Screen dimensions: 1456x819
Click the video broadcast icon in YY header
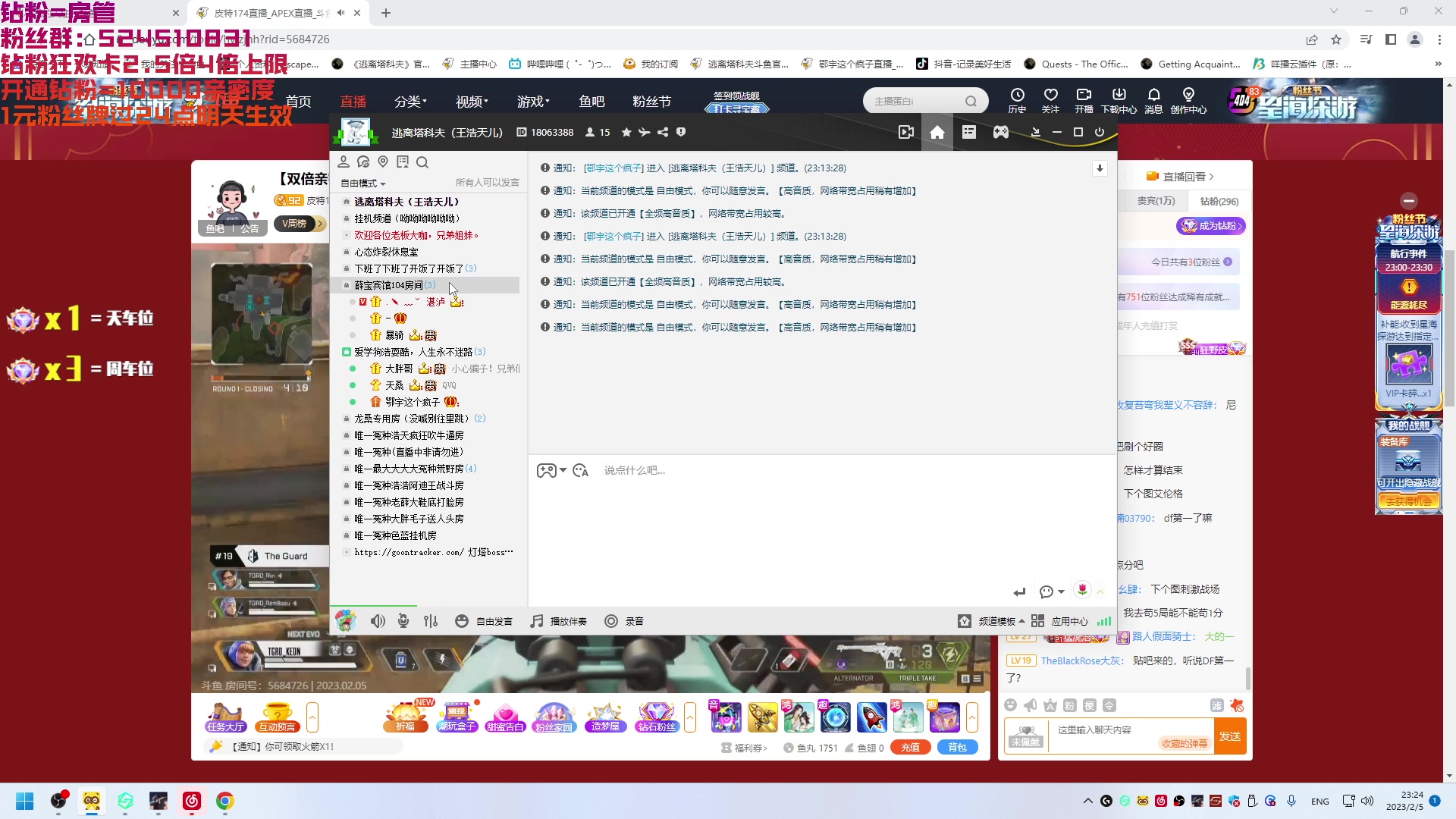pyautogui.click(x=905, y=132)
